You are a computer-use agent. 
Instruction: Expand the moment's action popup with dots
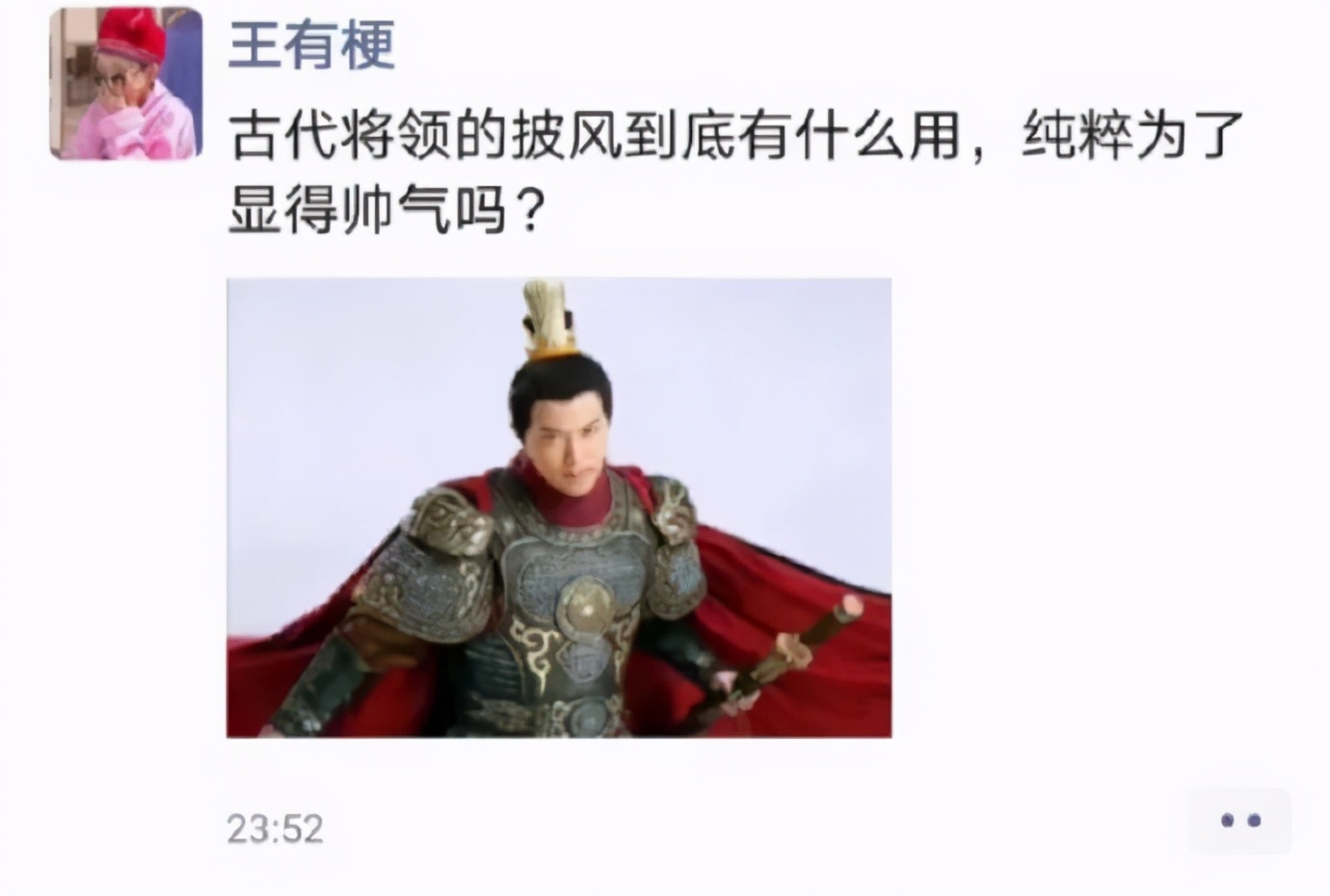[1239, 821]
